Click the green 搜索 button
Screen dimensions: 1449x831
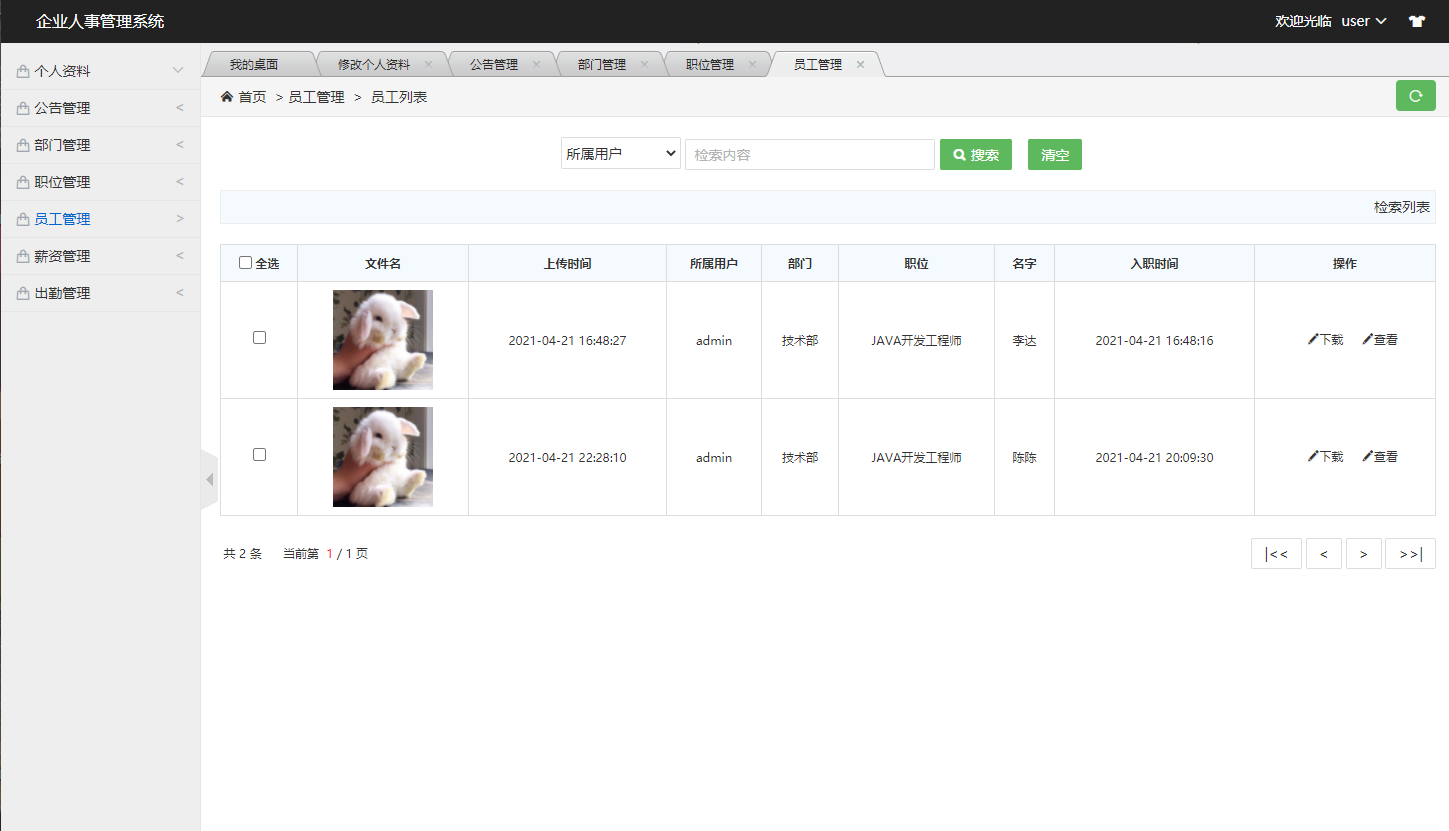pyautogui.click(x=975, y=155)
